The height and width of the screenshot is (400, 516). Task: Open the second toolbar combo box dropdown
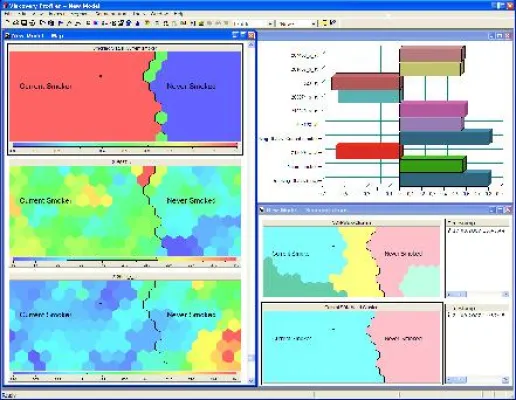[x=313, y=24]
